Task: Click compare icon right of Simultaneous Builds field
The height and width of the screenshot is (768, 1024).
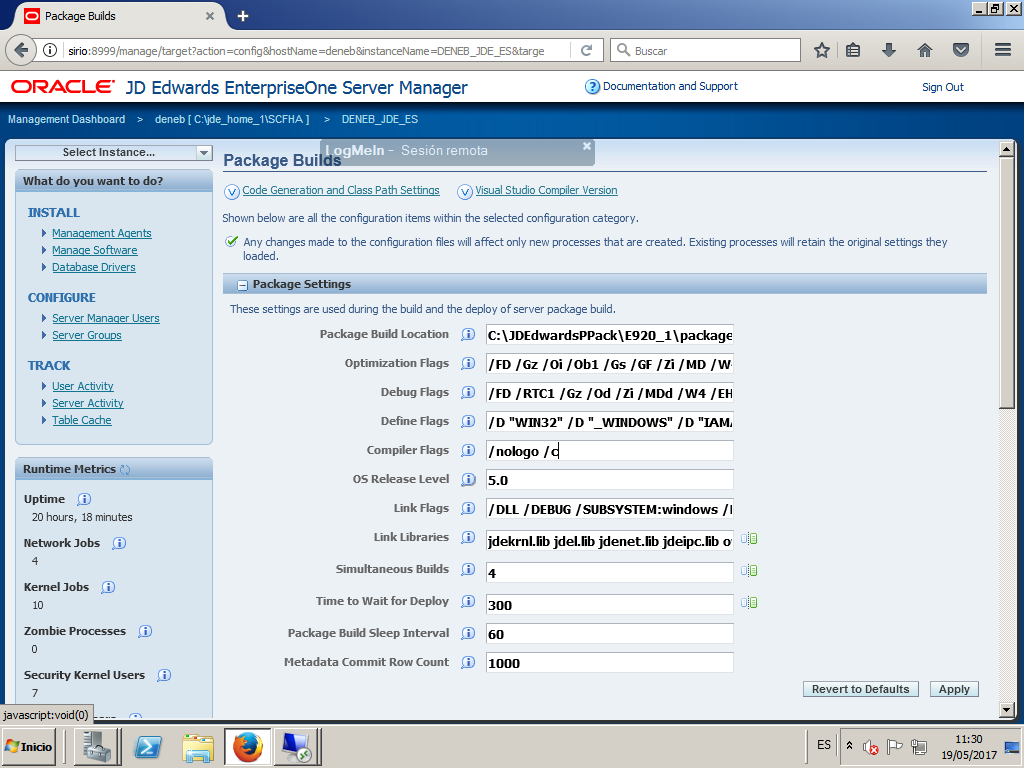Action: [x=749, y=571]
